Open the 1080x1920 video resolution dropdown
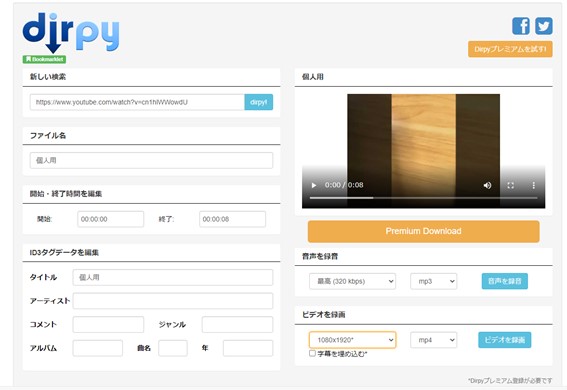 352,340
